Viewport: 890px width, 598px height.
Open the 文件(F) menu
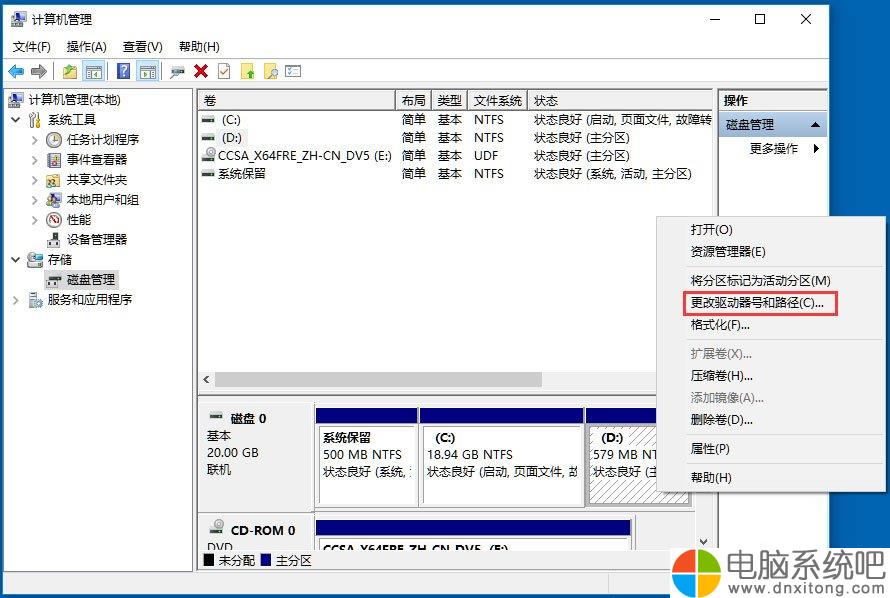pyautogui.click(x=32, y=47)
